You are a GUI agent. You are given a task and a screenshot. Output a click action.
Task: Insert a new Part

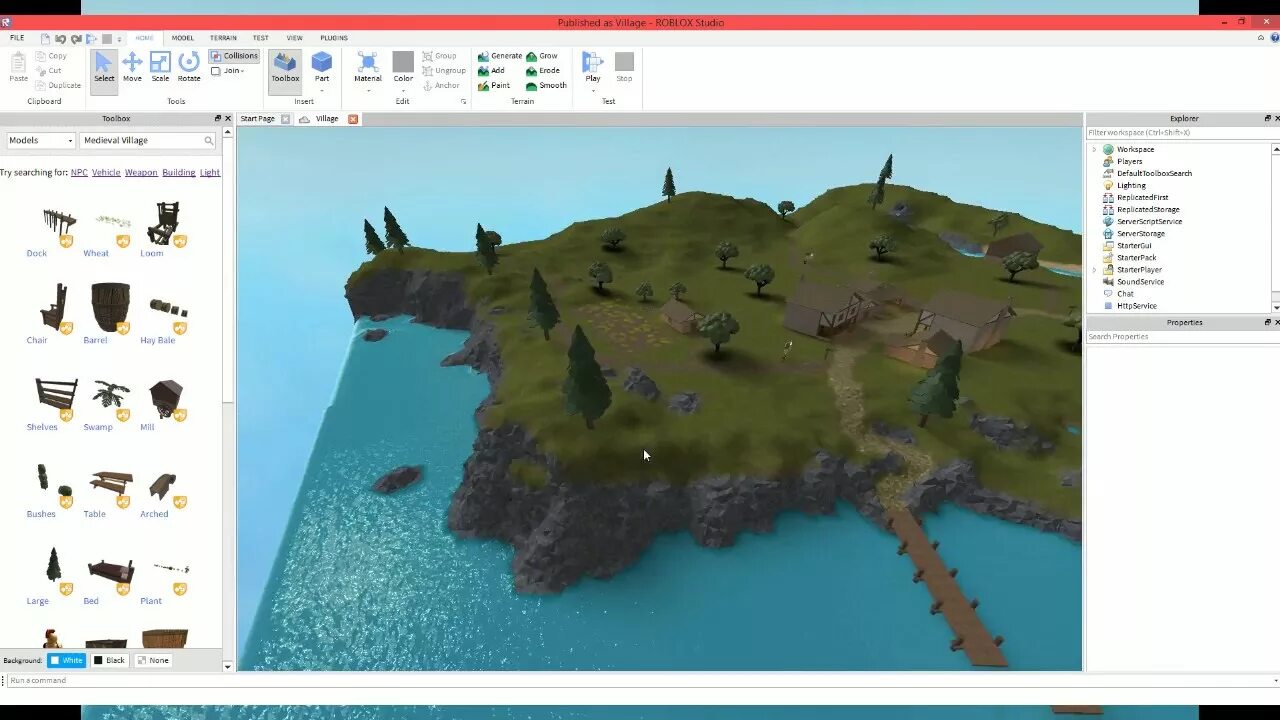[322, 66]
